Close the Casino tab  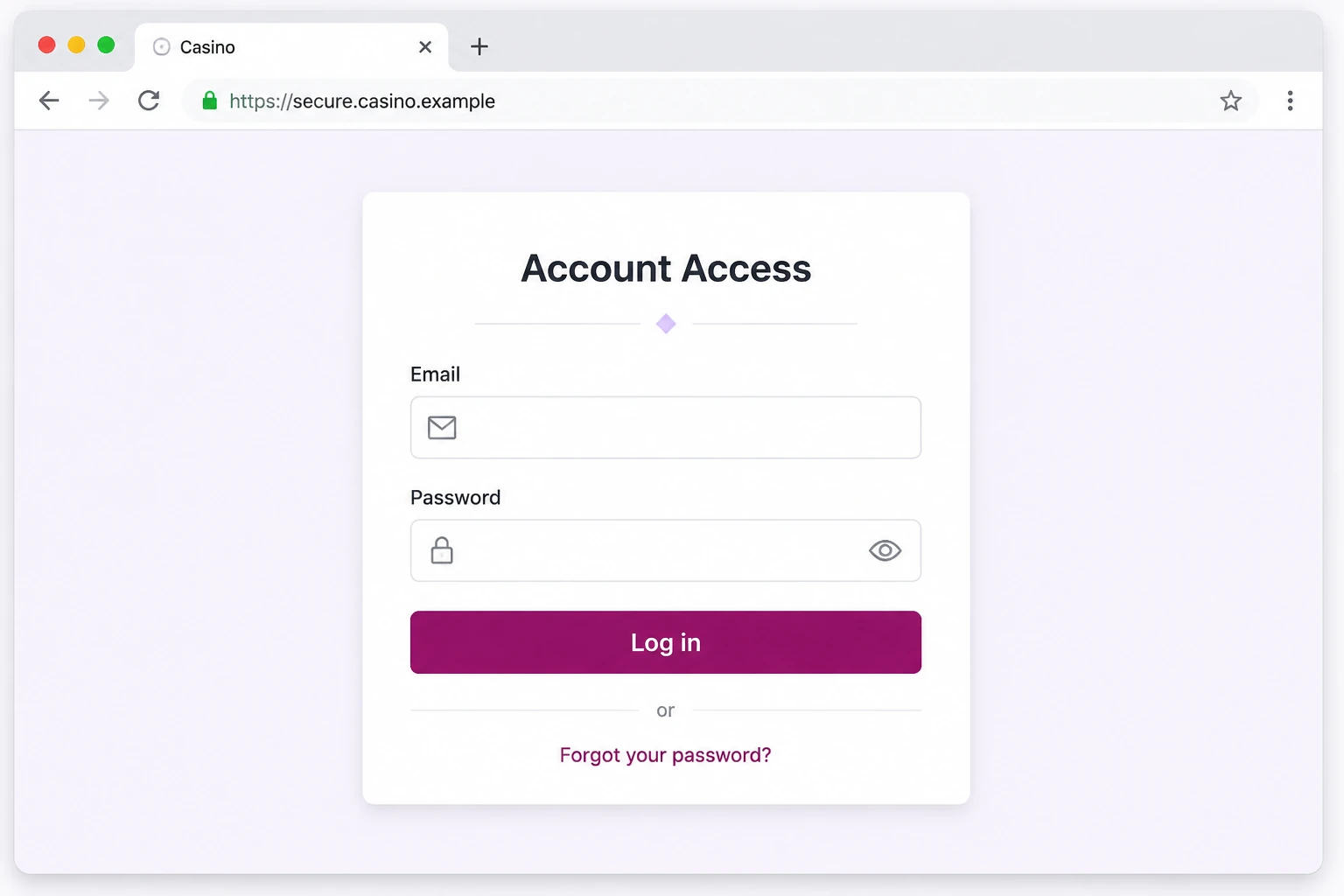click(x=425, y=47)
